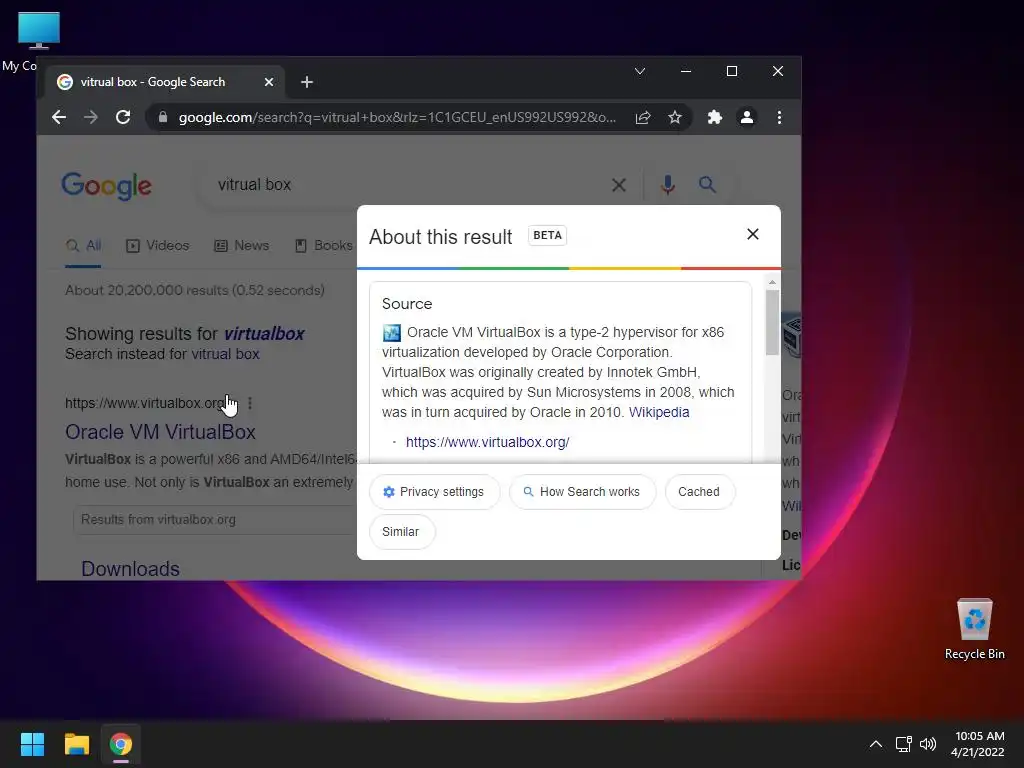Open the clock showing 10:05 AM

978,744
